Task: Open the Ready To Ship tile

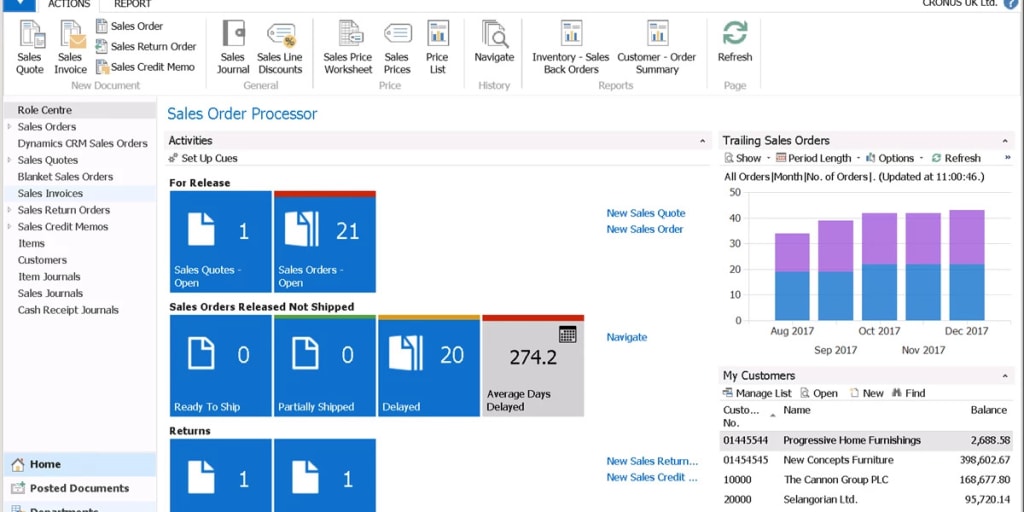Action: [x=221, y=366]
